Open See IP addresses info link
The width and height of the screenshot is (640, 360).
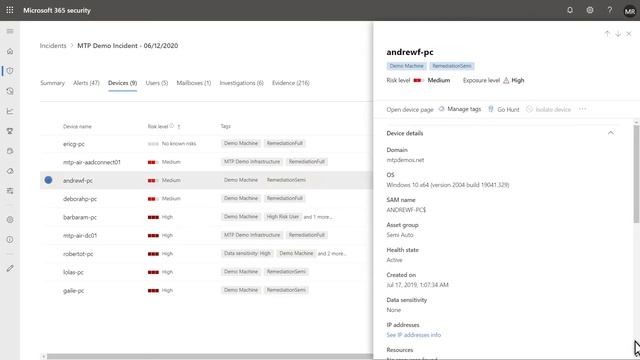(x=413, y=335)
